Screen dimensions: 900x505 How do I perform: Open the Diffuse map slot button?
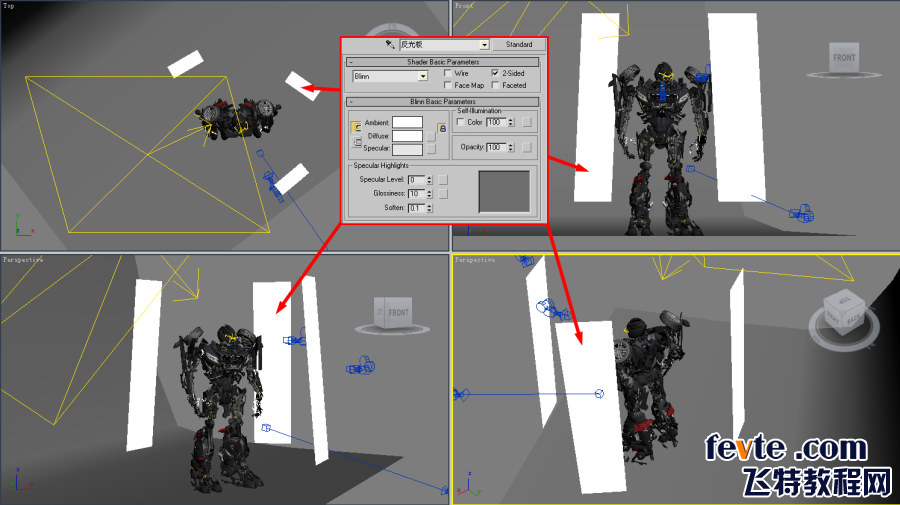[x=431, y=136]
